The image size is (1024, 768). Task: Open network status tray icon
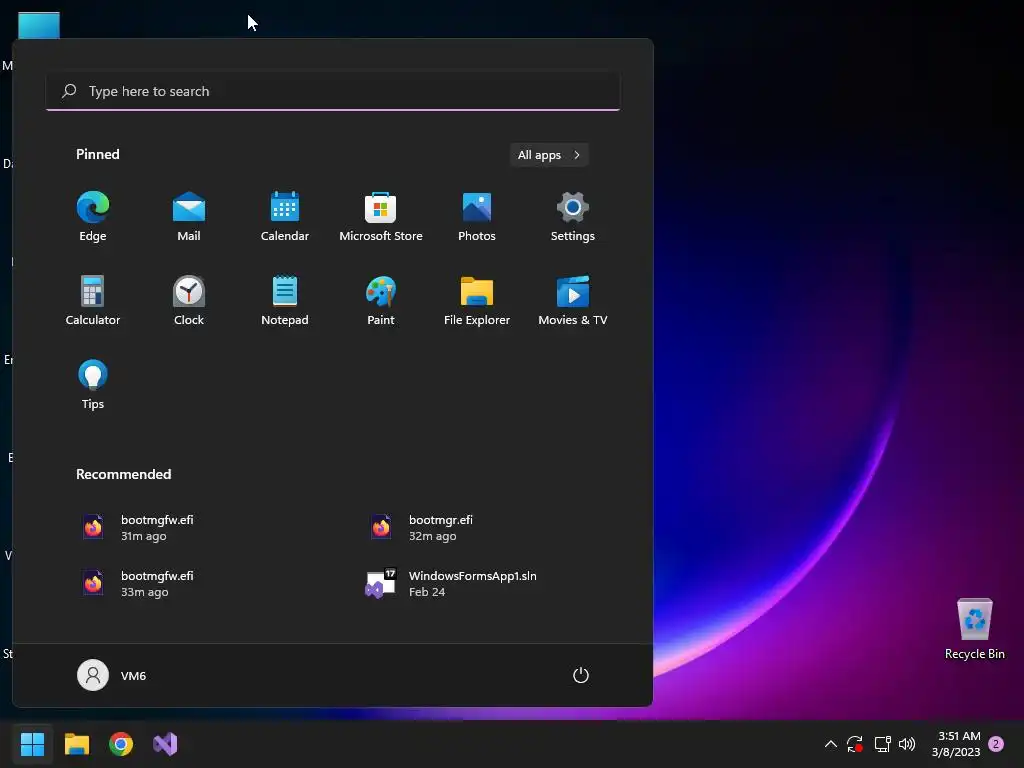coord(882,744)
